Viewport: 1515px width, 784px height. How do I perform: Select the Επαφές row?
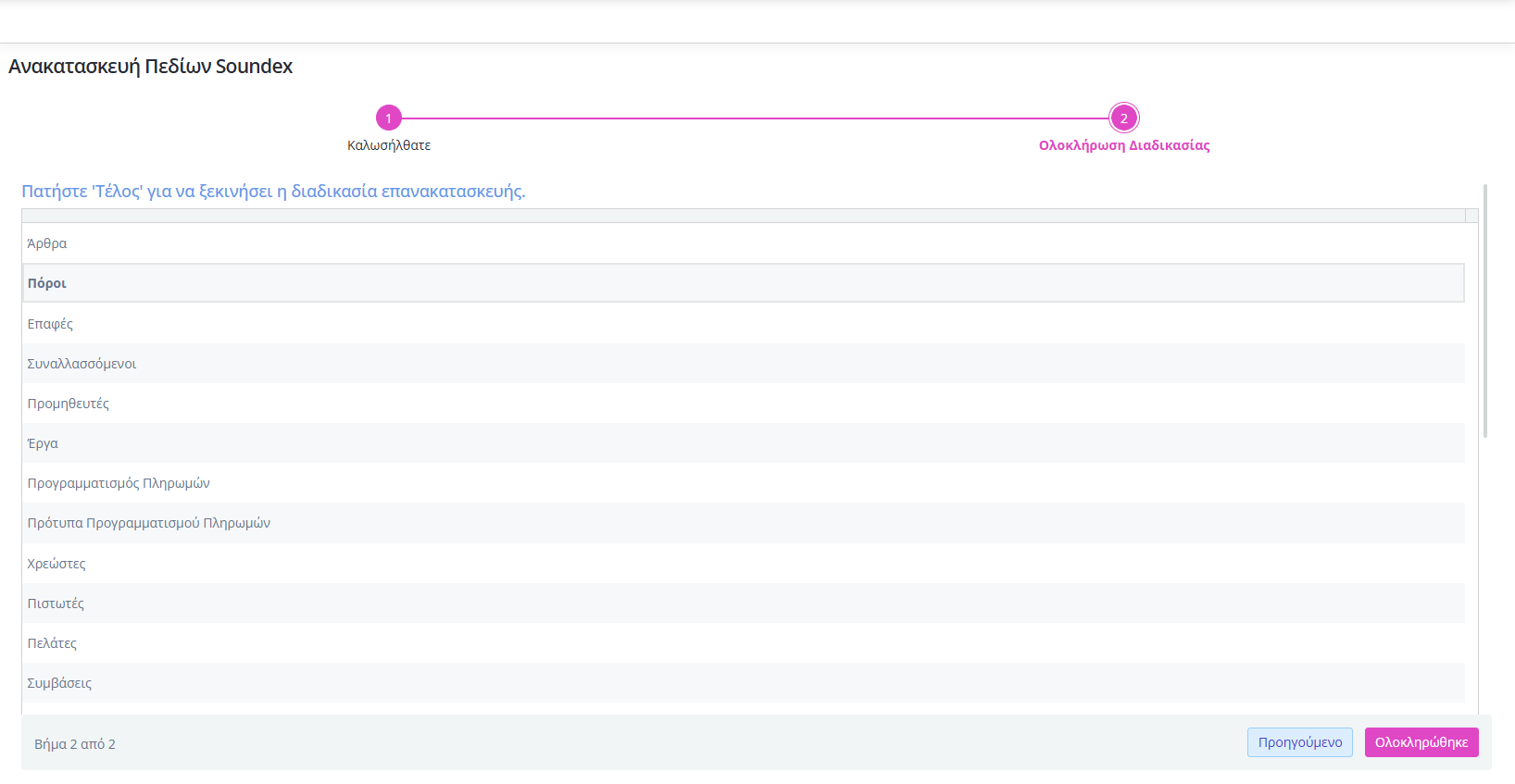coord(744,324)
